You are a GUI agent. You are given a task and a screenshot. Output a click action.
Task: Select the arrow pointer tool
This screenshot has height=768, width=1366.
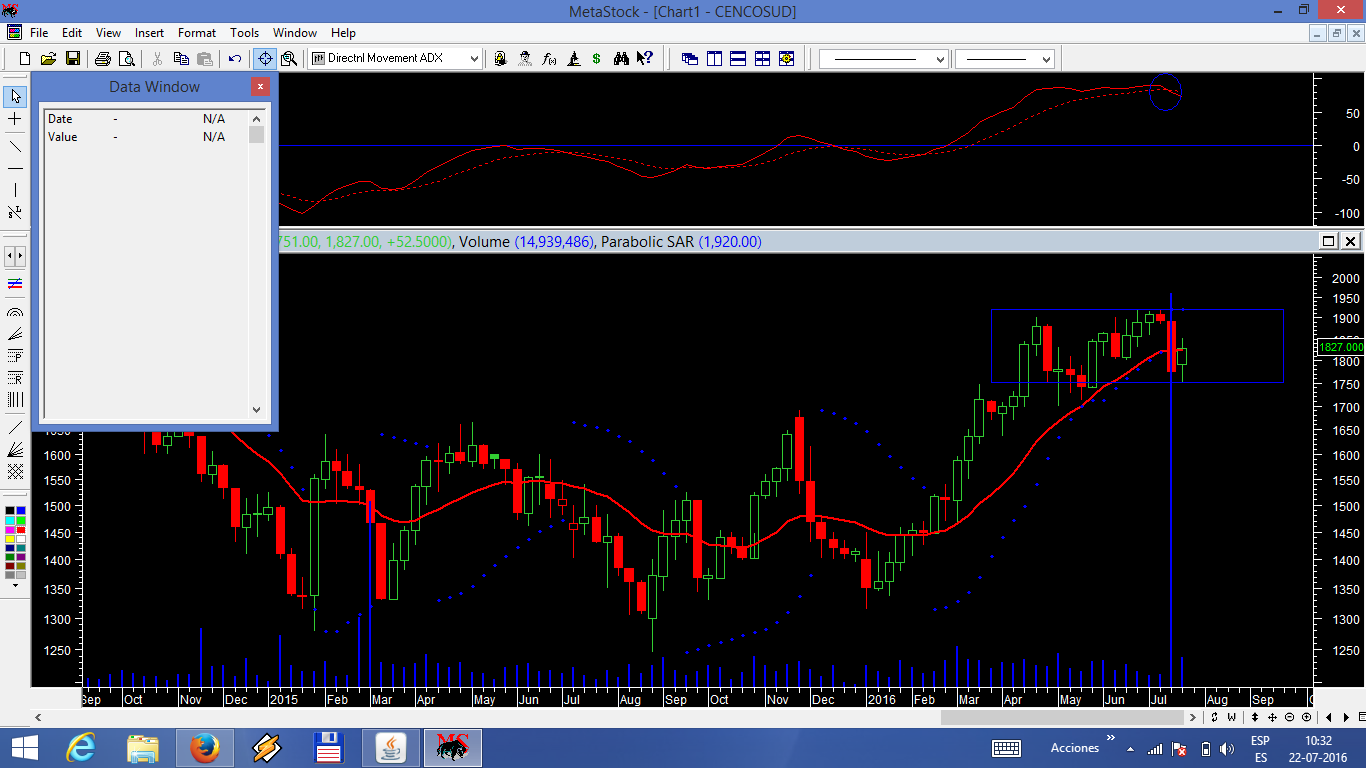point(15,97)
